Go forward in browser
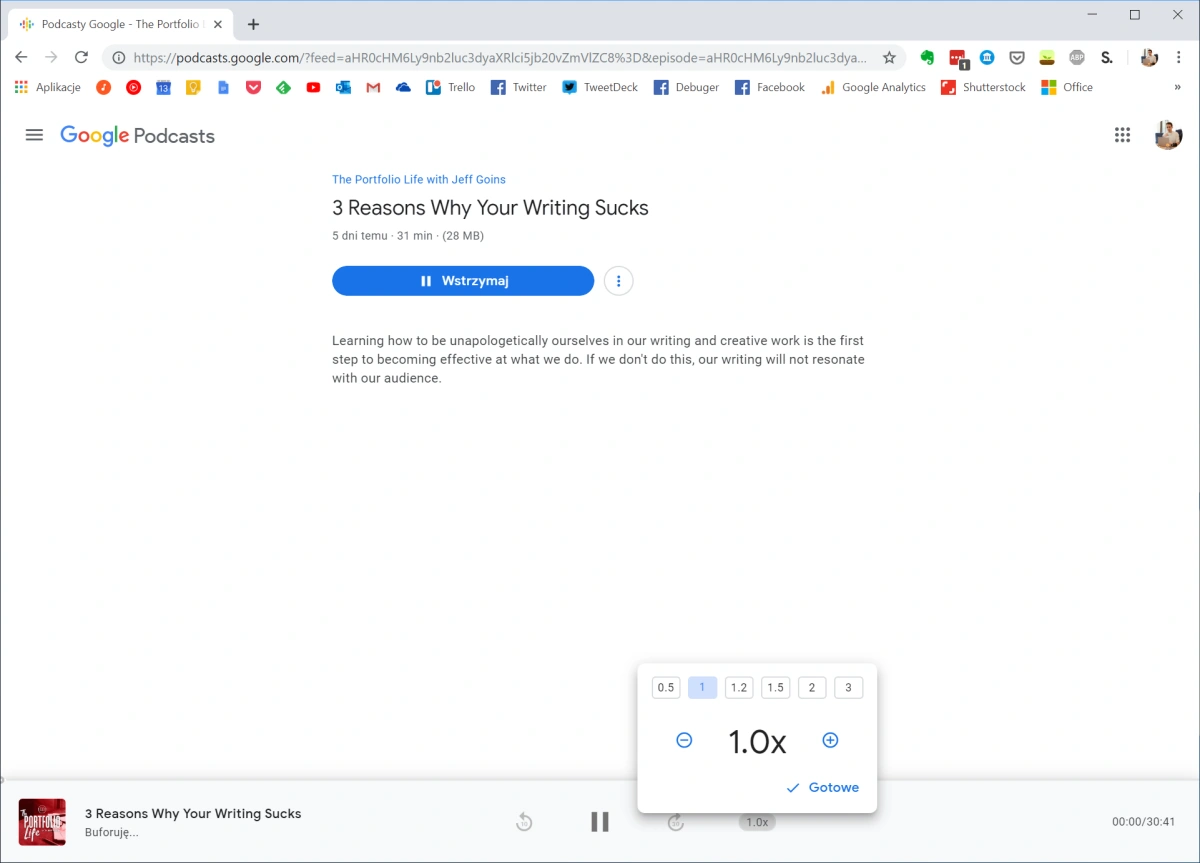Image resolution: width=1200 pixels, height=863 pixels. pyautogui.click(x=52, y=57)
